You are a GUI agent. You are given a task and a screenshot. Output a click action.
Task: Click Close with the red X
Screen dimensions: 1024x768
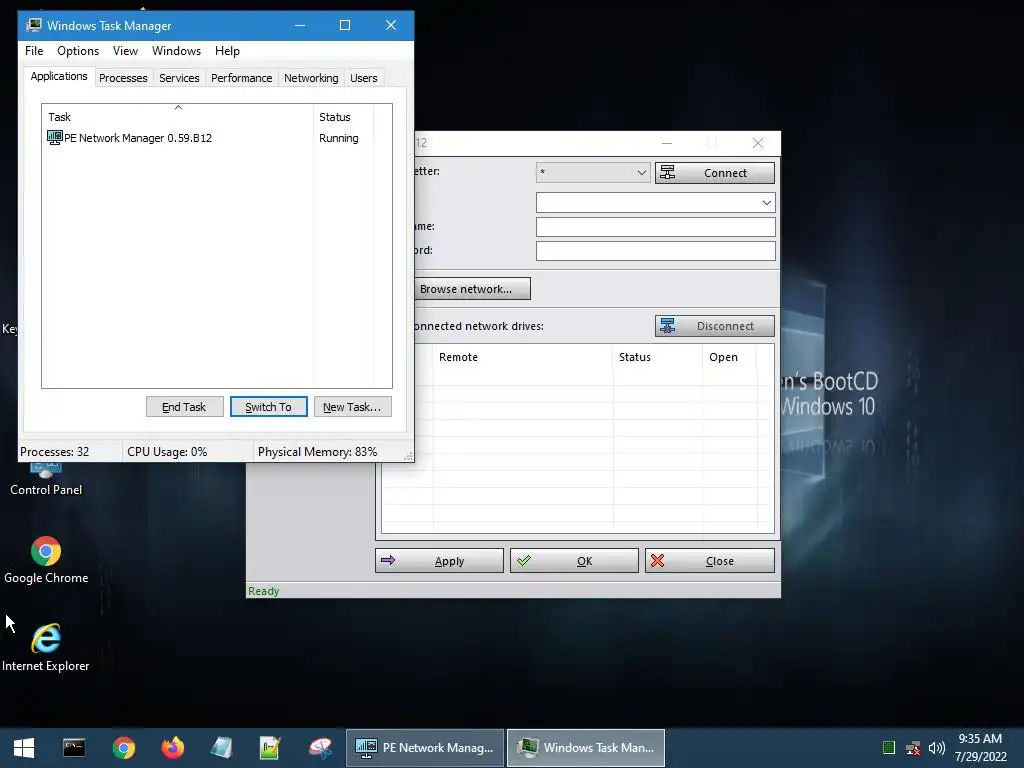point(709,561)
